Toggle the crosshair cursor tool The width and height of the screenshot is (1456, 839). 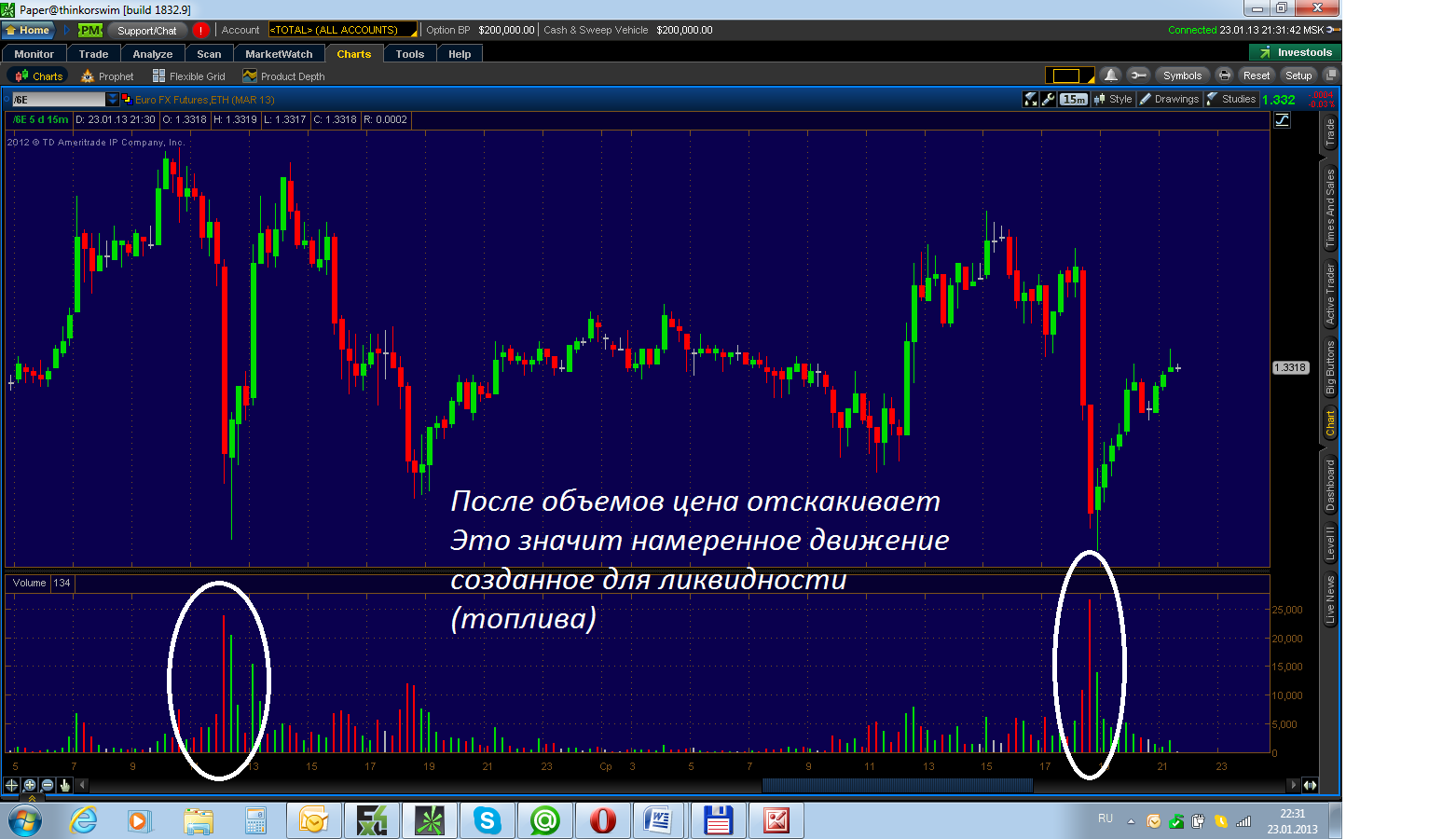point(11,785)
